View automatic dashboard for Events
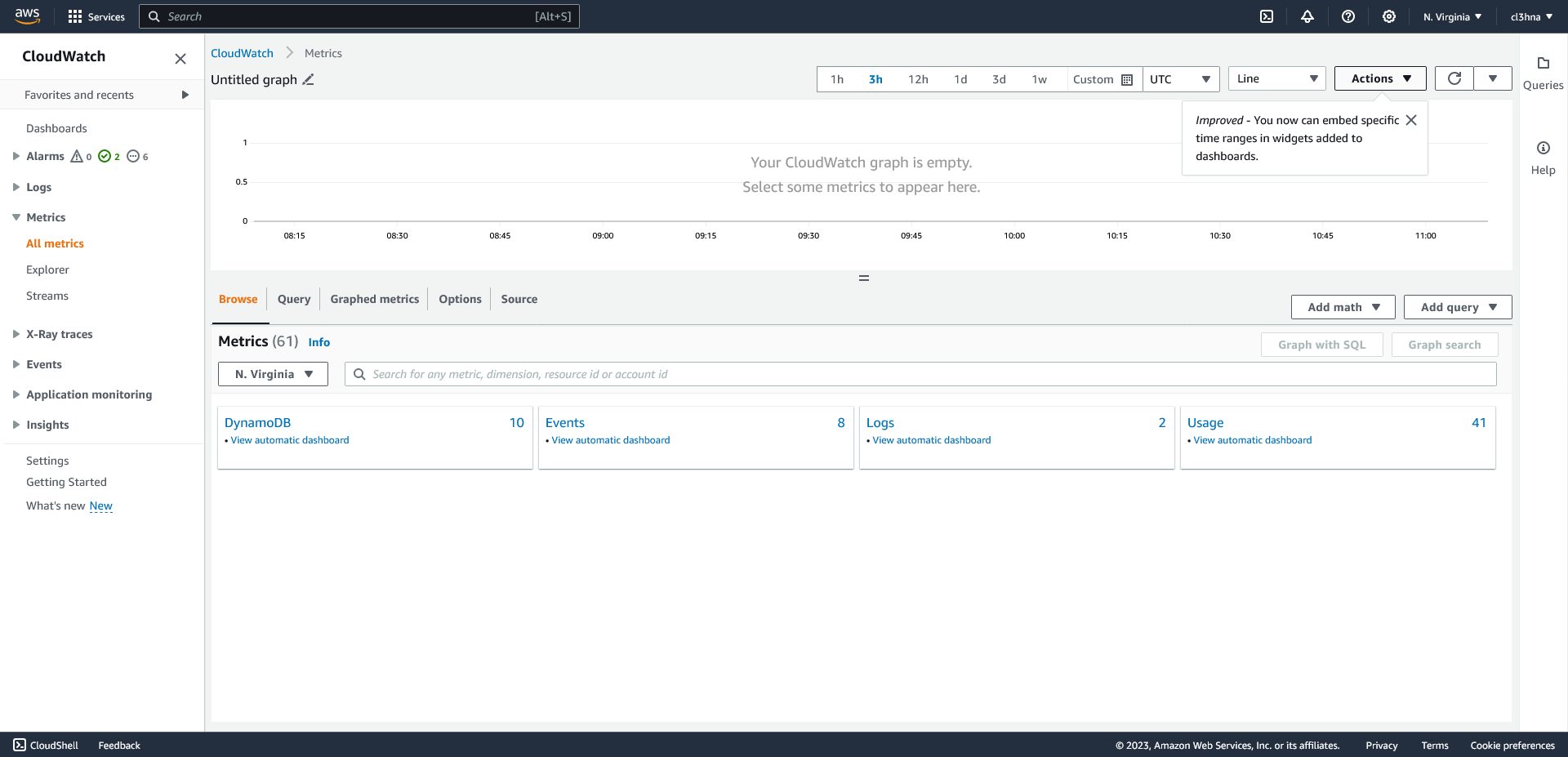 tap(611, 440)
